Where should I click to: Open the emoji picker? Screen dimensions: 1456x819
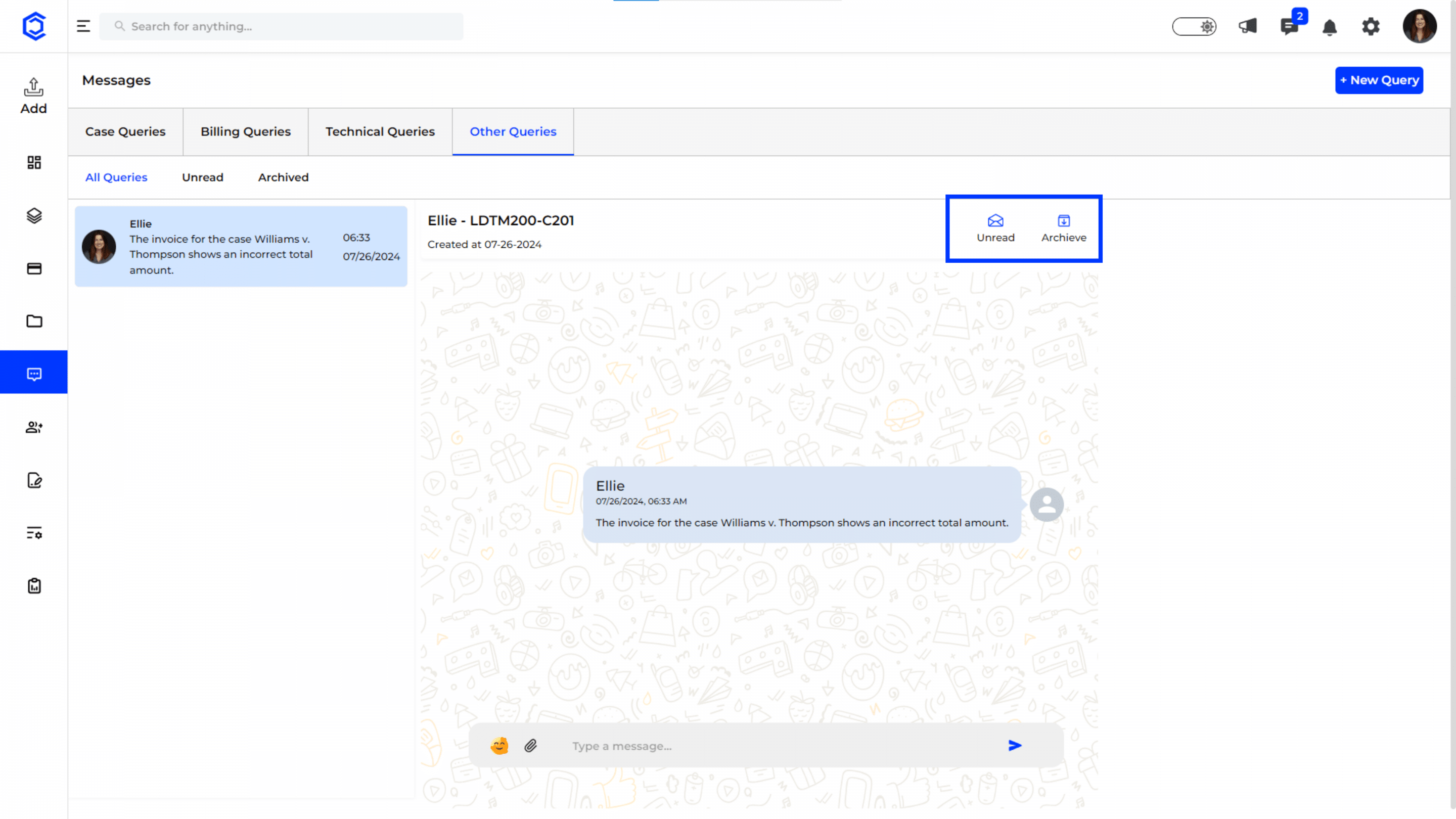pos(499,746)
